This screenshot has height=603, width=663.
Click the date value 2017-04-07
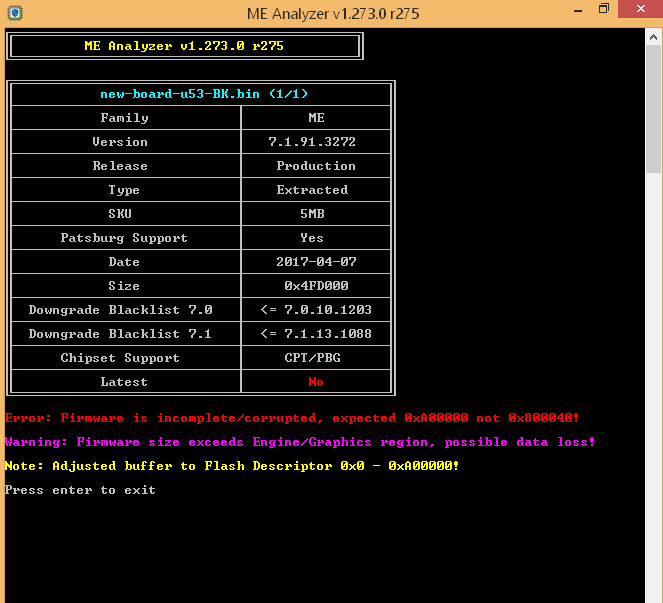pos(316,262)
